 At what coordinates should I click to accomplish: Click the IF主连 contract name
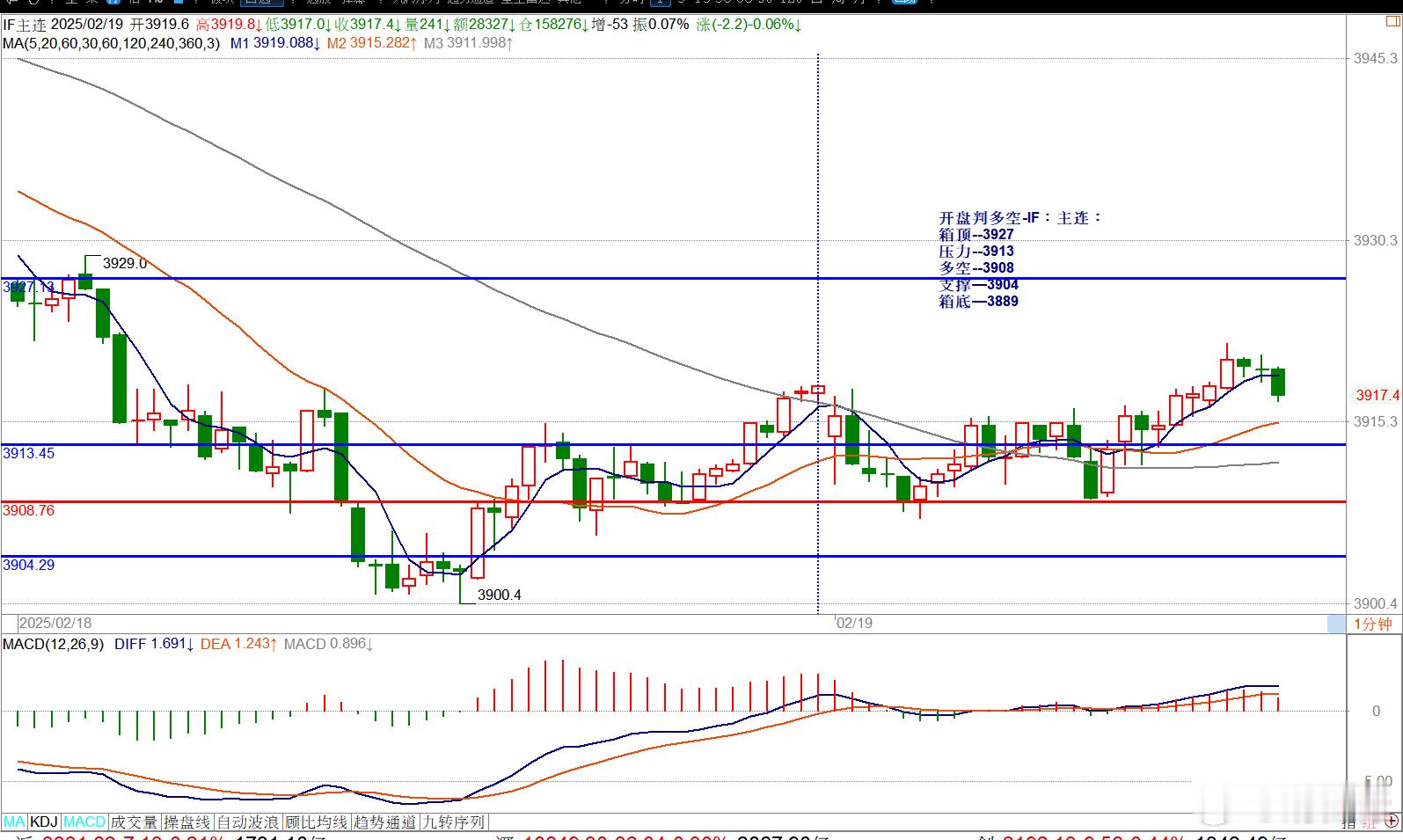tap(25, 25)
